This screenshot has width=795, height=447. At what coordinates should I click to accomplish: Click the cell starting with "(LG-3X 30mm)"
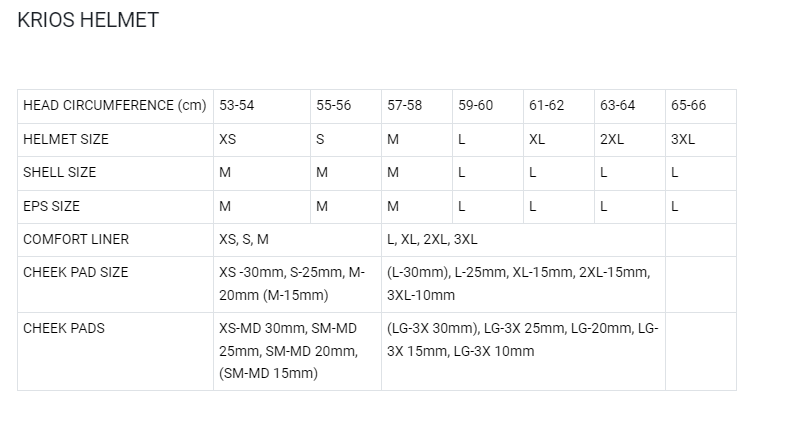522,339
